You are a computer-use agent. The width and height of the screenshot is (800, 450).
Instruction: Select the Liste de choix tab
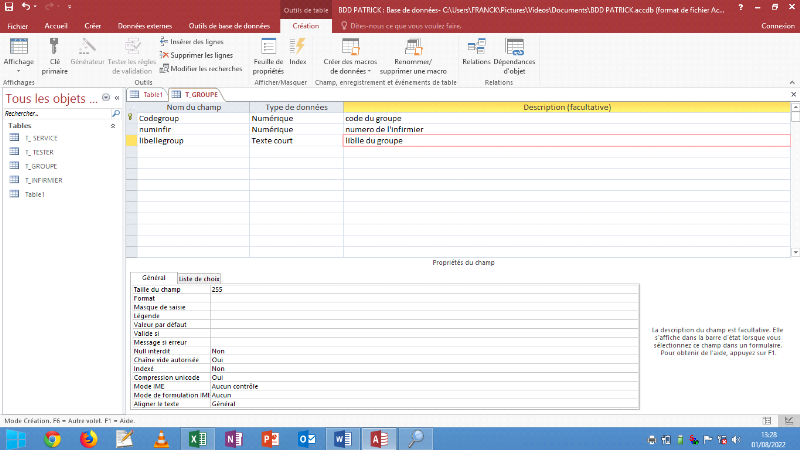pyautogui.click(x=199, y=278)
